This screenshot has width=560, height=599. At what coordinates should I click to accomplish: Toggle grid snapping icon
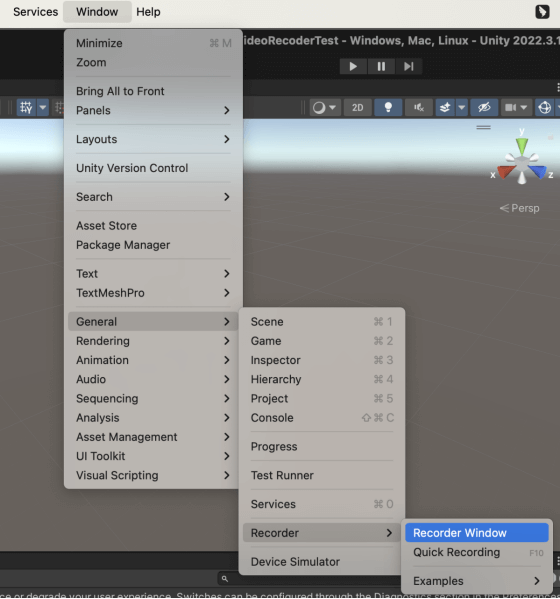tap(26, 108)
